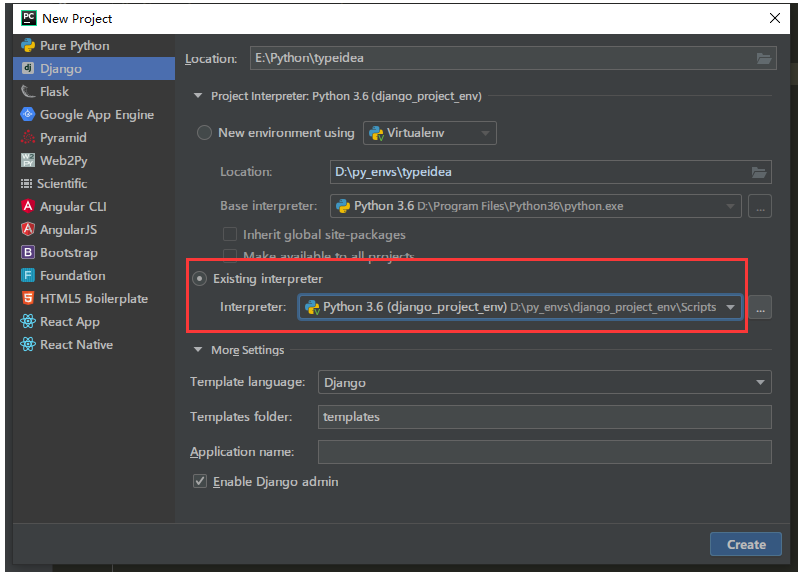
Task: Open the Template language dropdown
Action: coord(545,382)
